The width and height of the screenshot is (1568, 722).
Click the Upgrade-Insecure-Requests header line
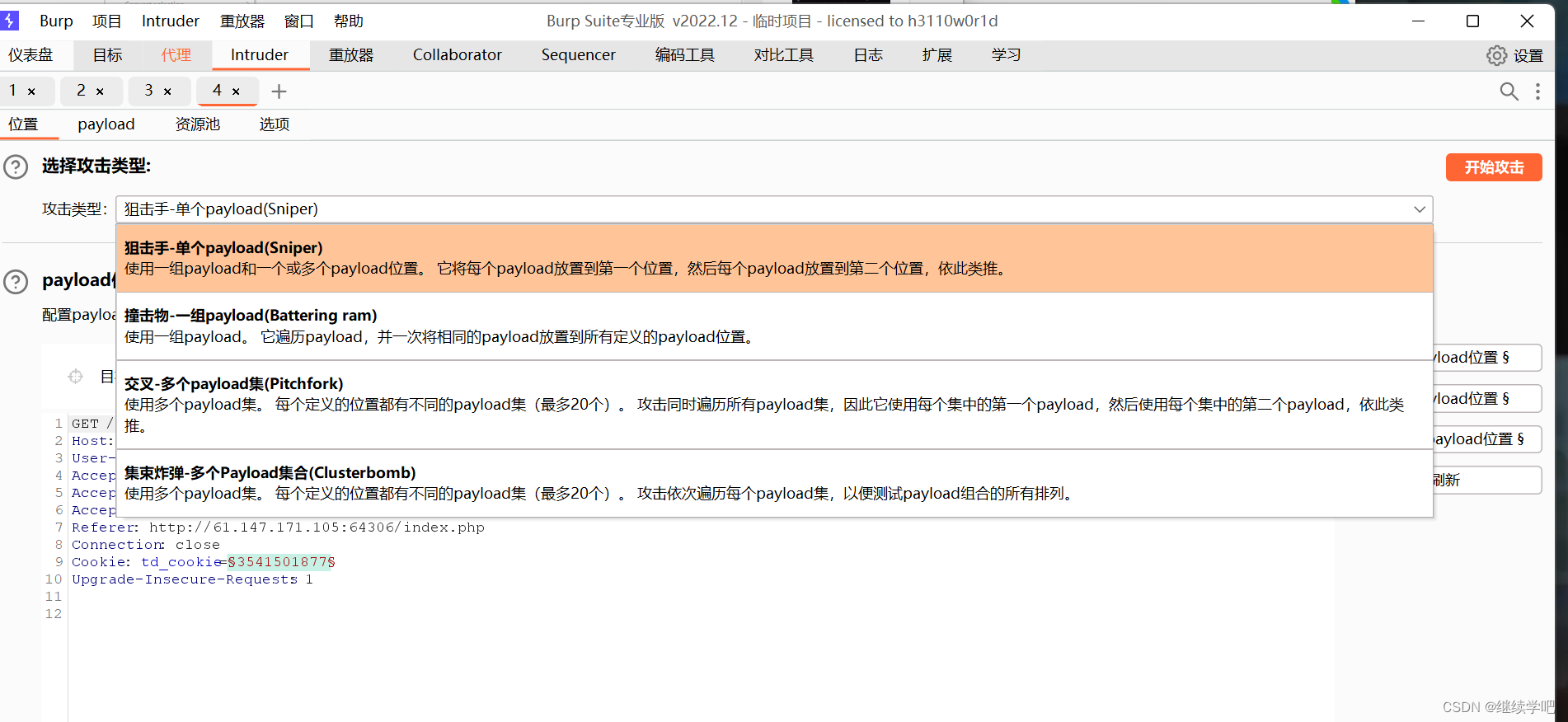pyautogui.click(x=192, y=579)
